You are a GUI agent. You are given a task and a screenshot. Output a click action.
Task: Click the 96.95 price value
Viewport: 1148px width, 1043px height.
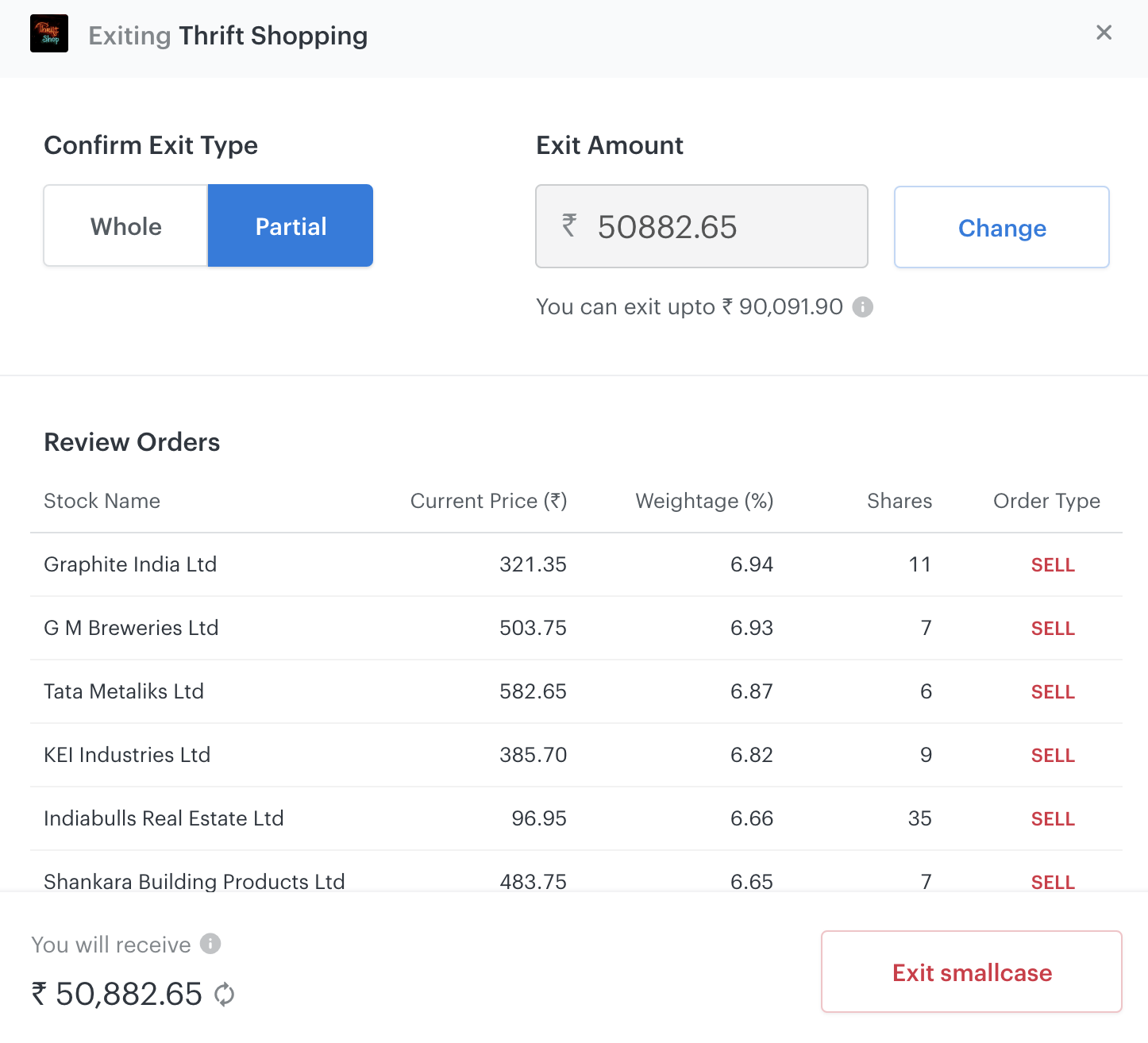(539, 818)
